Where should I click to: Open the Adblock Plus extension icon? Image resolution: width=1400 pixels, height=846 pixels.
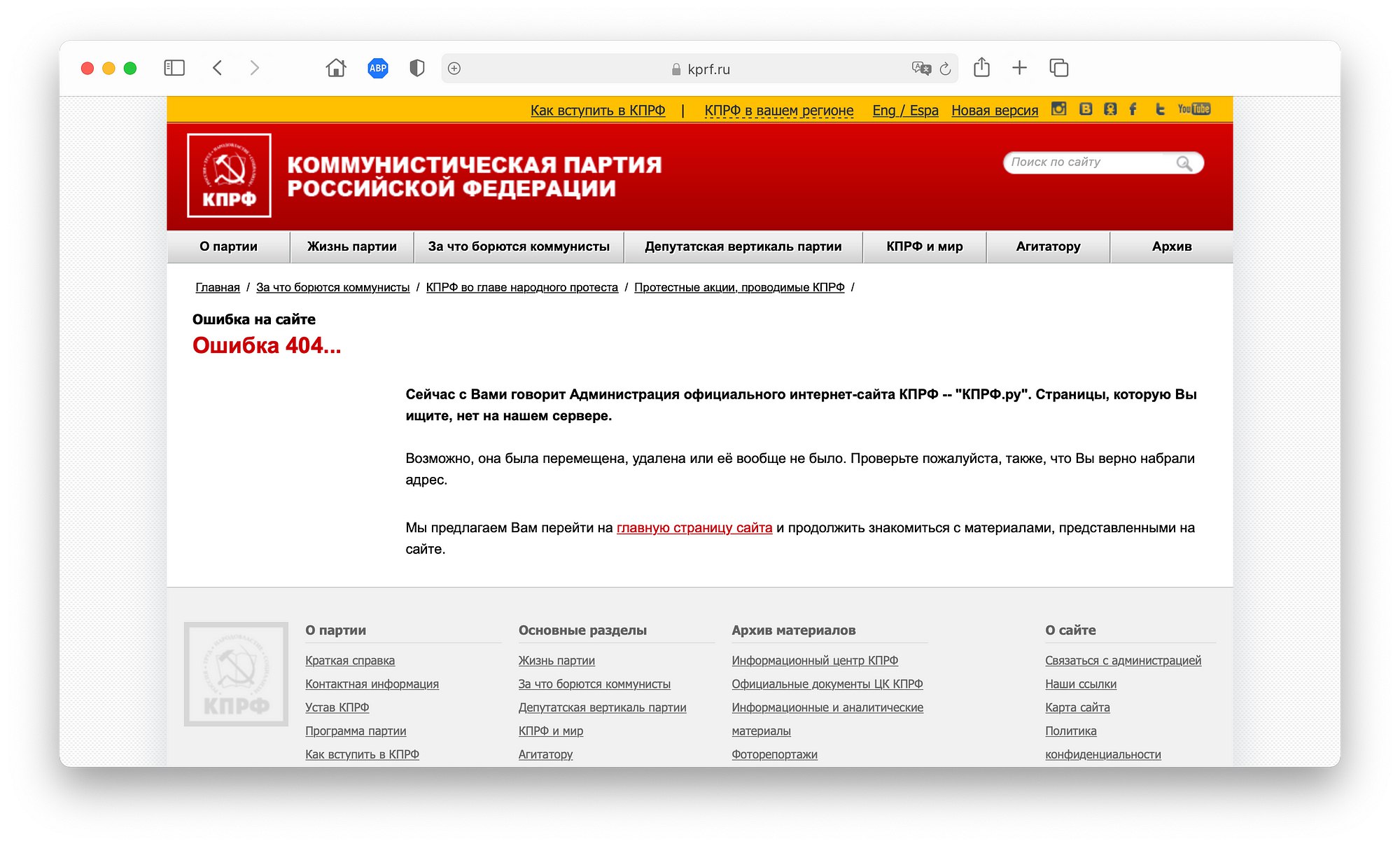pos(378,68)
